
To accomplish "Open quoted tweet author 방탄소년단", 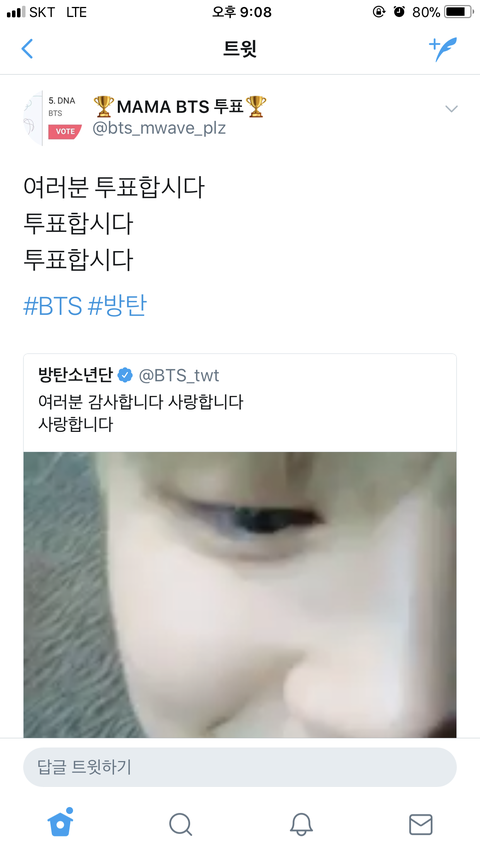I will [75, 375].
